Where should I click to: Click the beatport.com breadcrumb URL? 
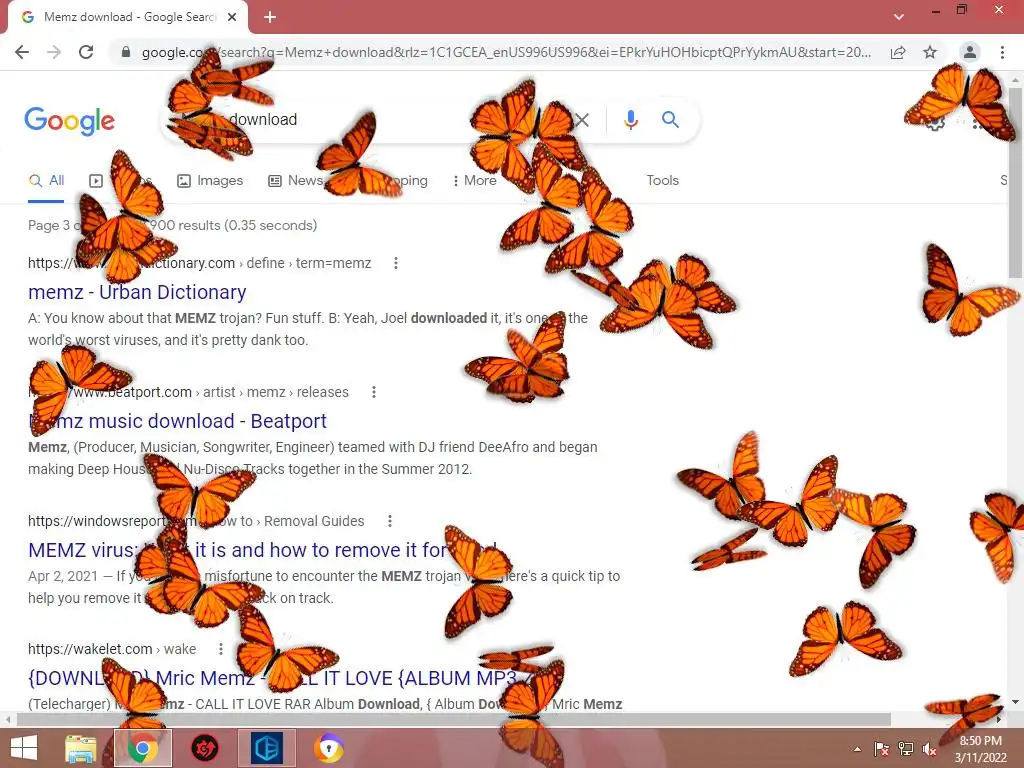[x=189, y=392]
